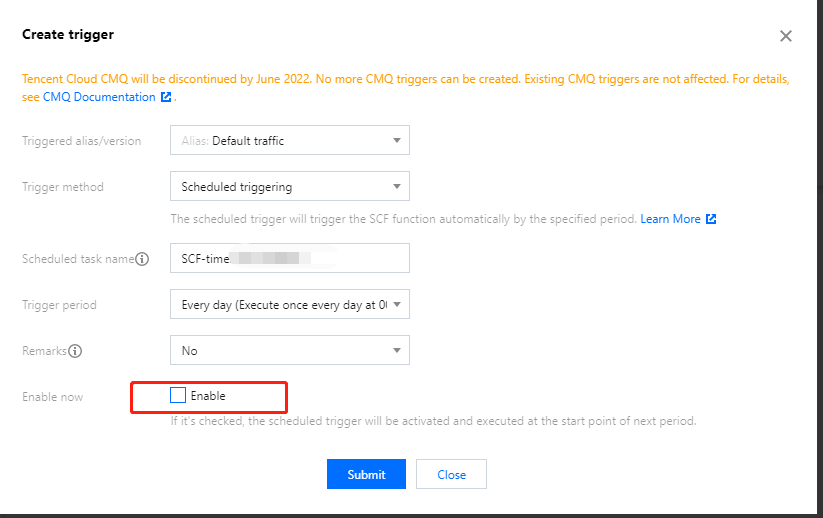Open the CMQ Documentation link
Image resolution: width=823 pixels, height=518 pixels.
click(x=99, y=97)
